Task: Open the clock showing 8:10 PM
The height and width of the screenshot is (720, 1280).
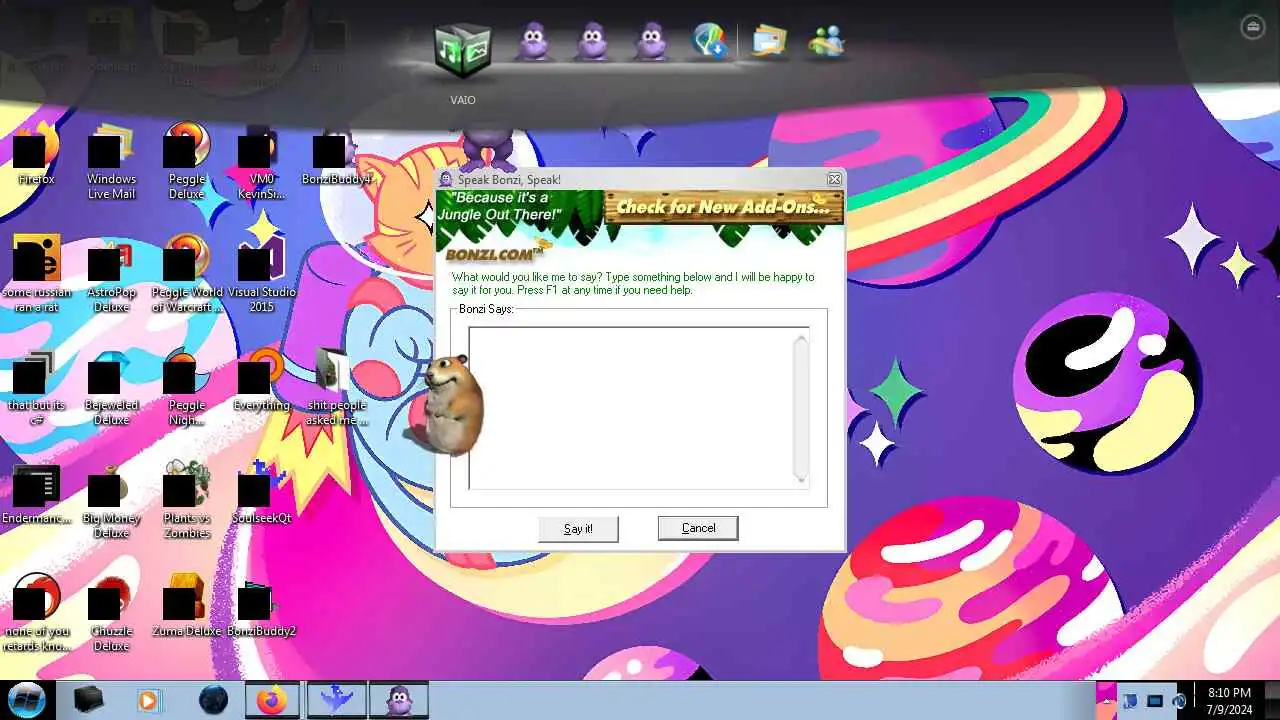Action: pos(1229,700)
